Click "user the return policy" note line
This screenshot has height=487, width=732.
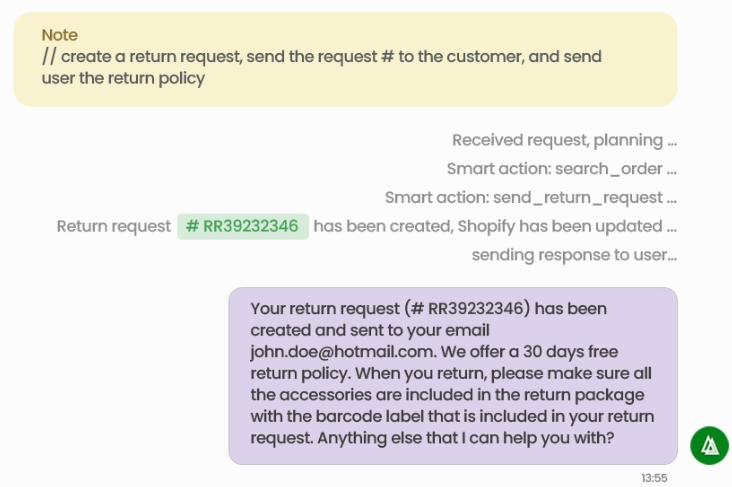[x=123, y=78]
